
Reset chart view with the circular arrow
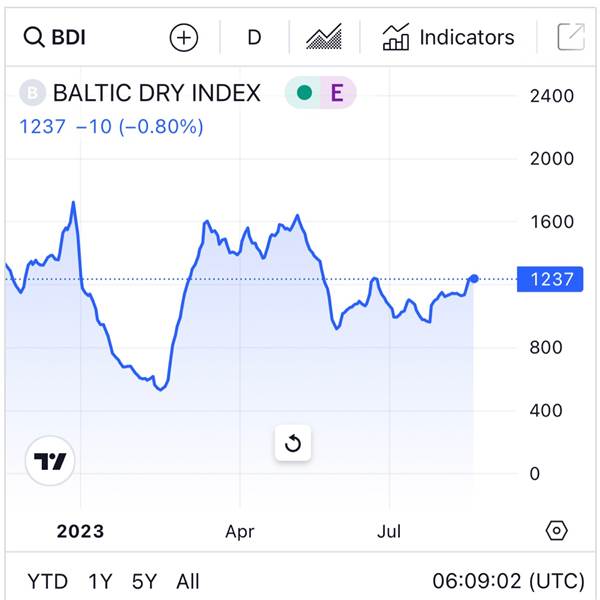point(293,443)
